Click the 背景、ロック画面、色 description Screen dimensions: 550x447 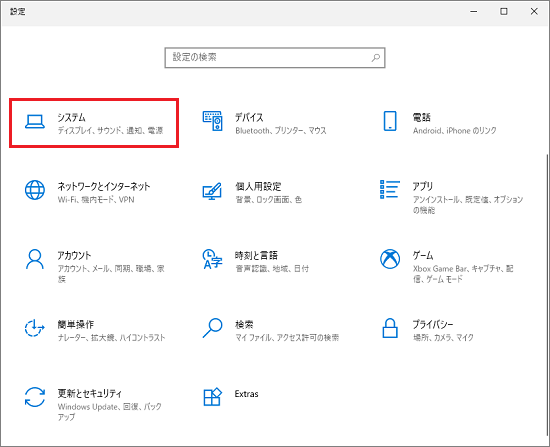268,200
